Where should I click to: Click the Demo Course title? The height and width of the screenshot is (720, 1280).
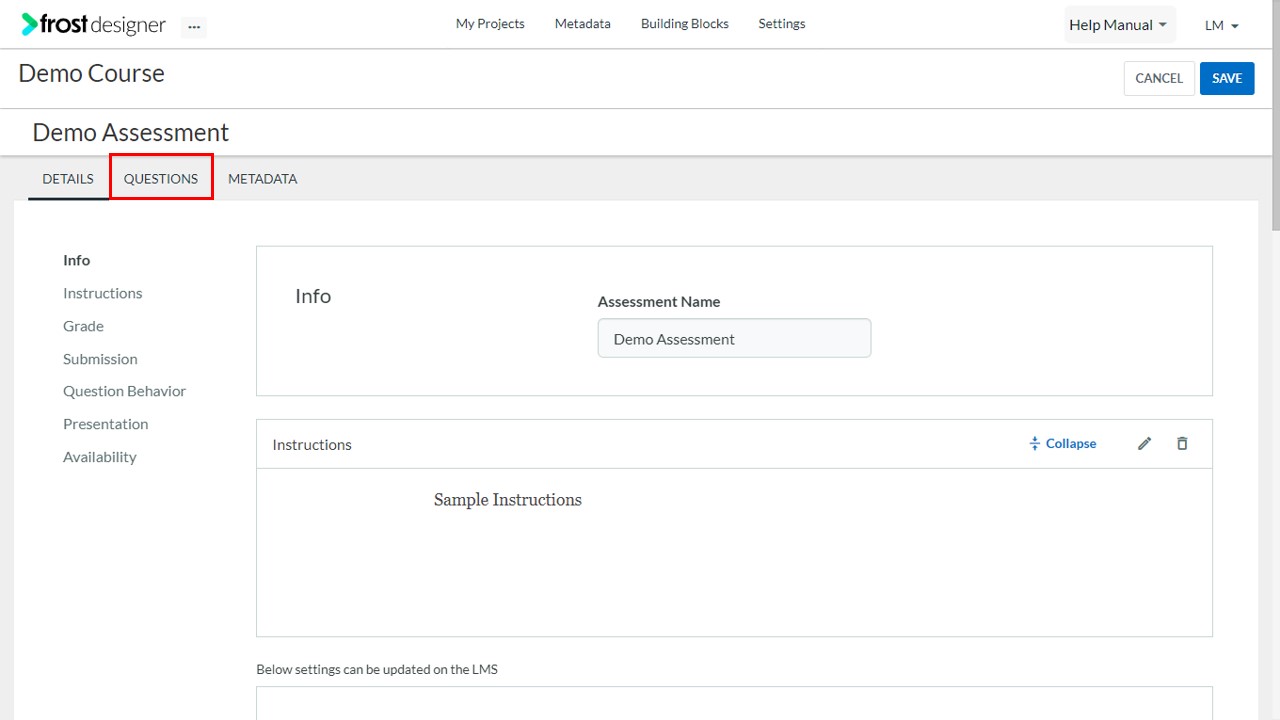[x=92, y=74]
